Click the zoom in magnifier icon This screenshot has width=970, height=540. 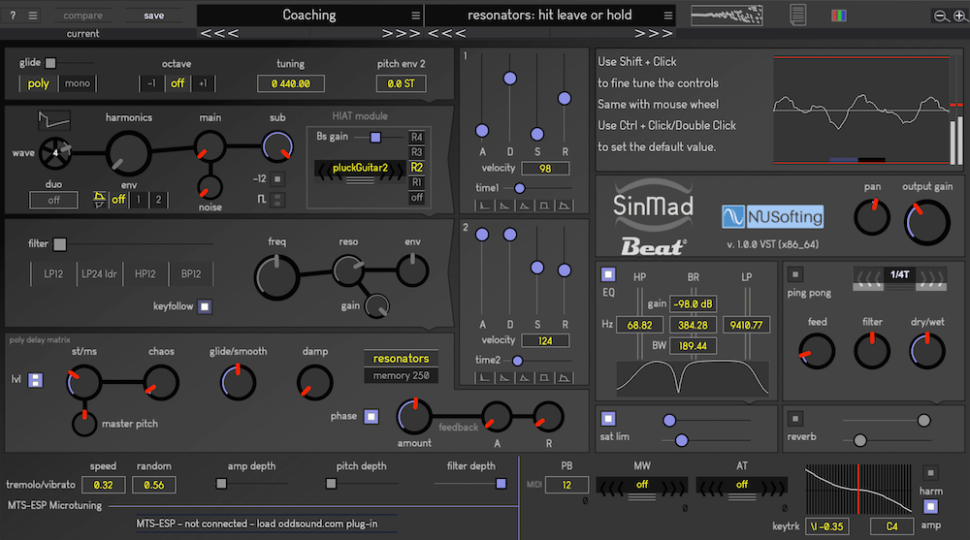[958, 16]
